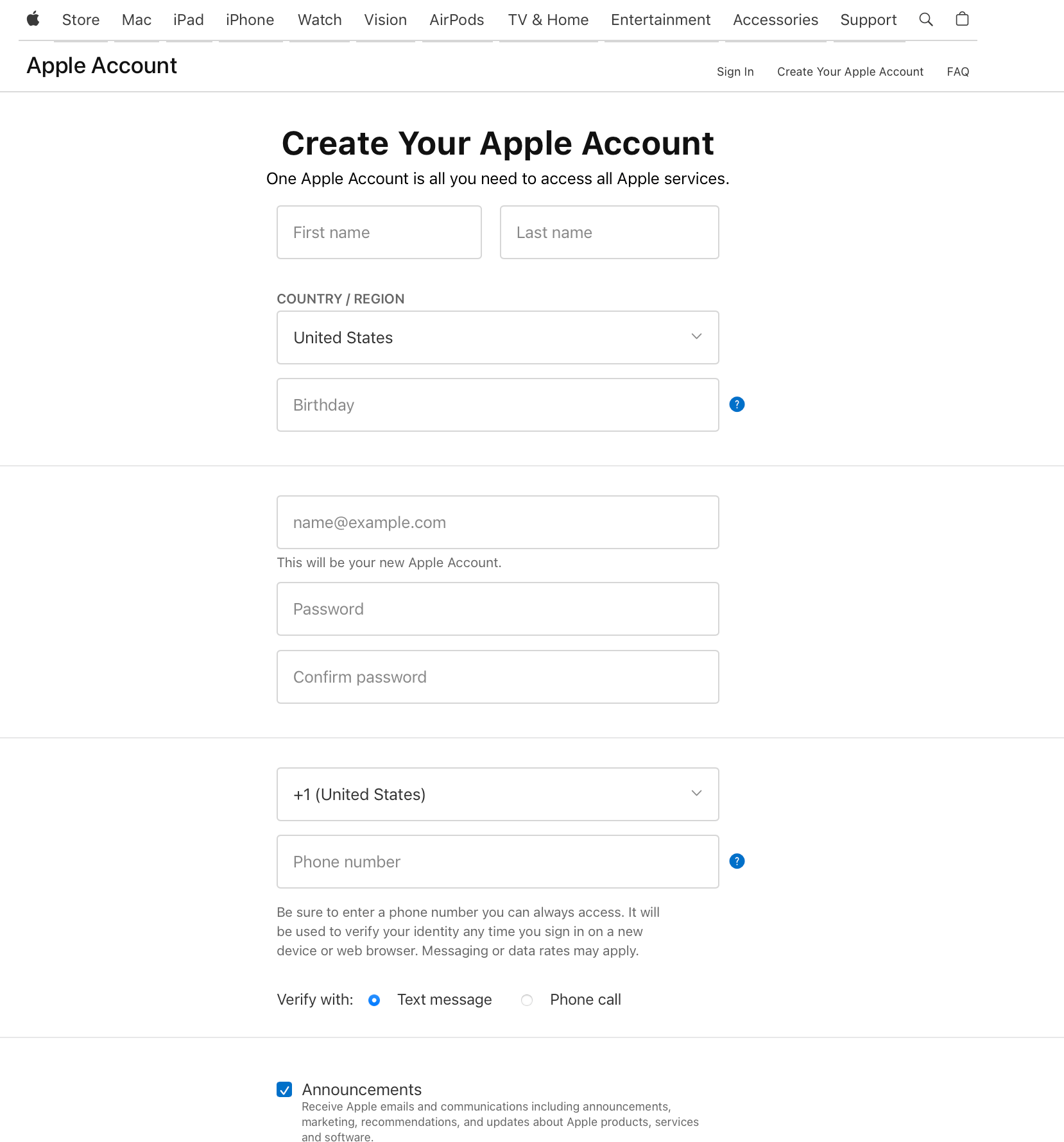Open the Watch menu
Viewport: 1064px width, 1142px height.
[x=320, y=20]
